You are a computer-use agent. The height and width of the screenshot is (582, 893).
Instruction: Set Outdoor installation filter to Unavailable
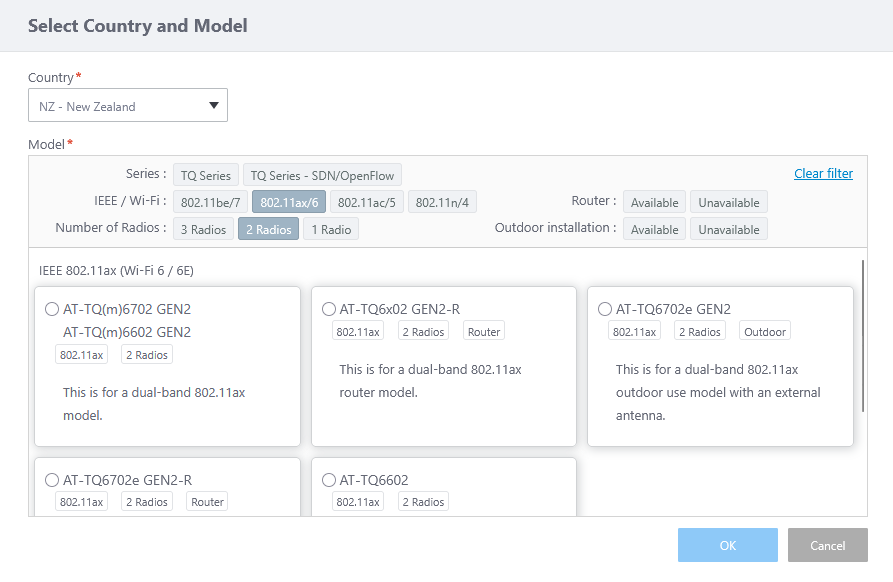pyautogui.click(x=729, y=229)
